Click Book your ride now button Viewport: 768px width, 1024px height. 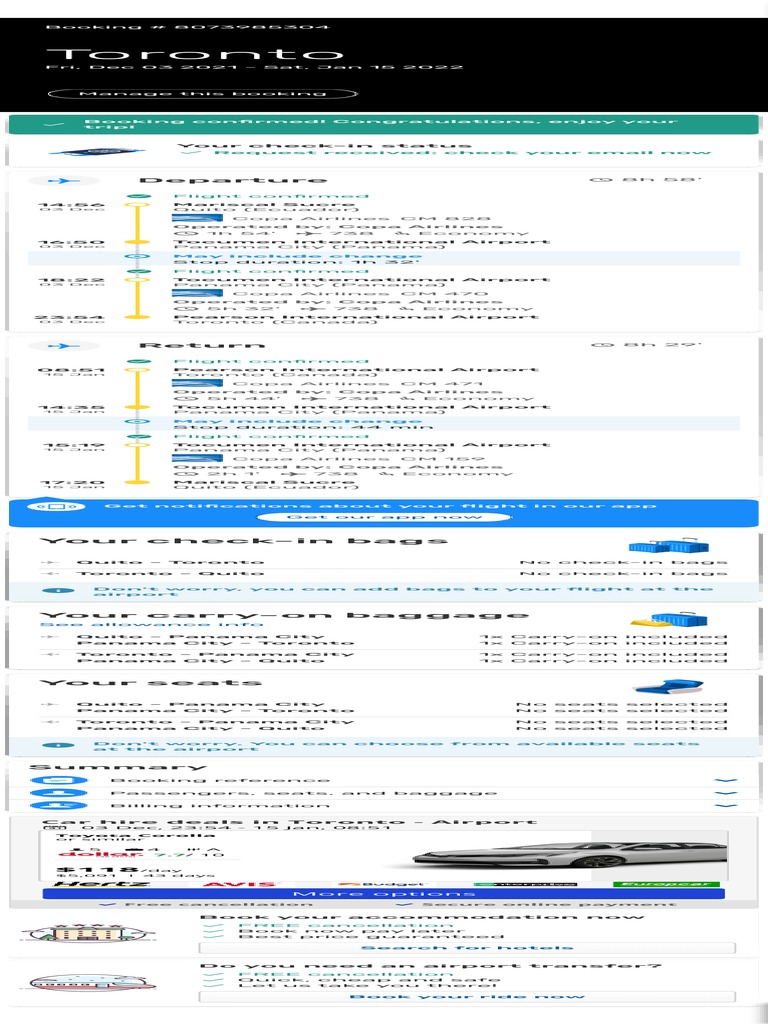coord(467,997)
